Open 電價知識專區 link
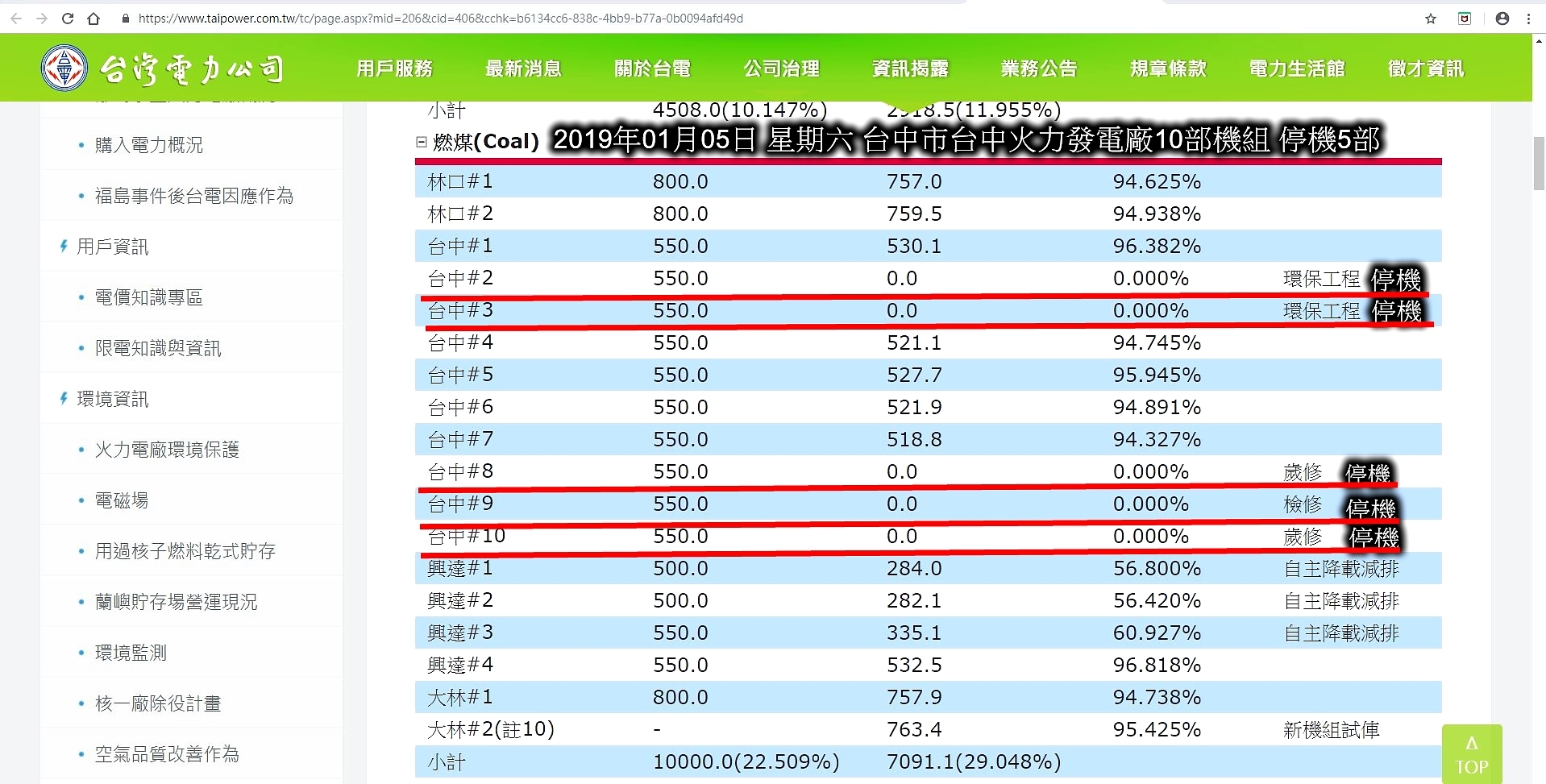 [149, 297]
